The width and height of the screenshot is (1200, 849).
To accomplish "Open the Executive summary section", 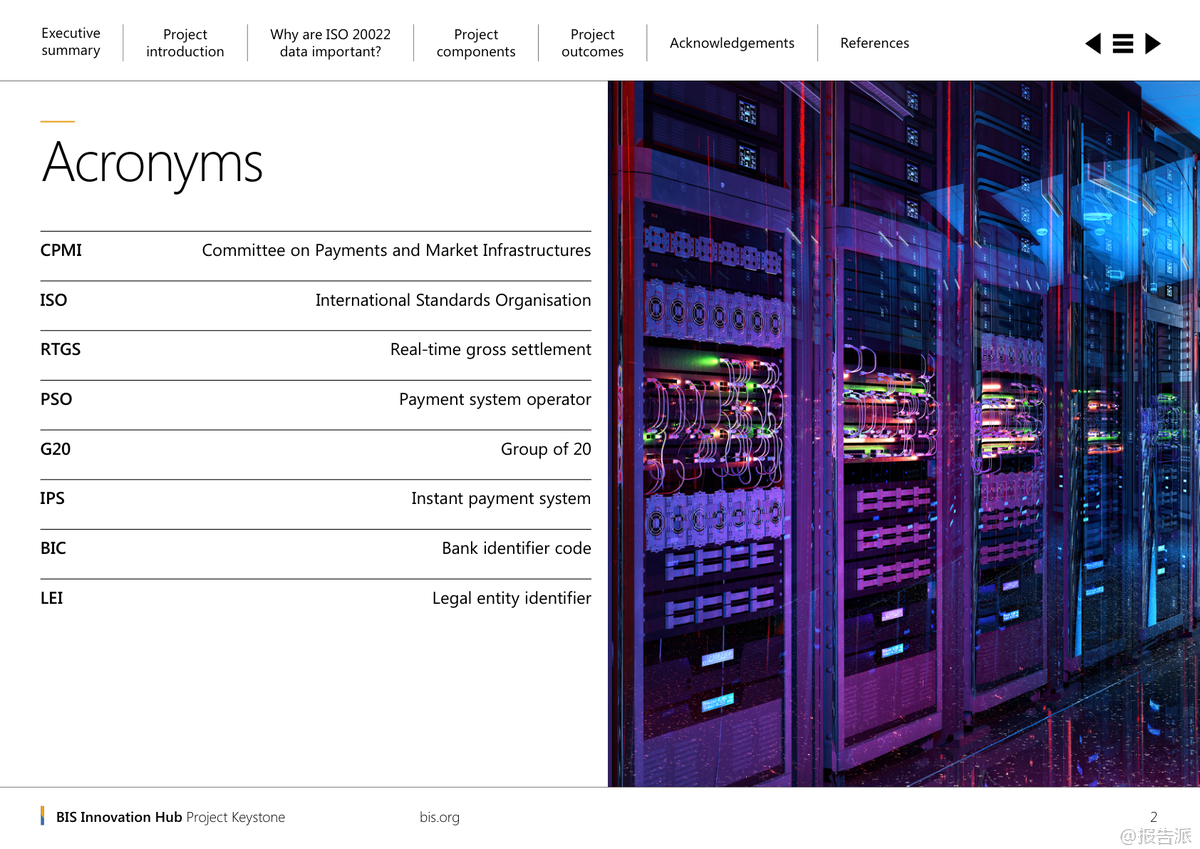I will [71, 42].
